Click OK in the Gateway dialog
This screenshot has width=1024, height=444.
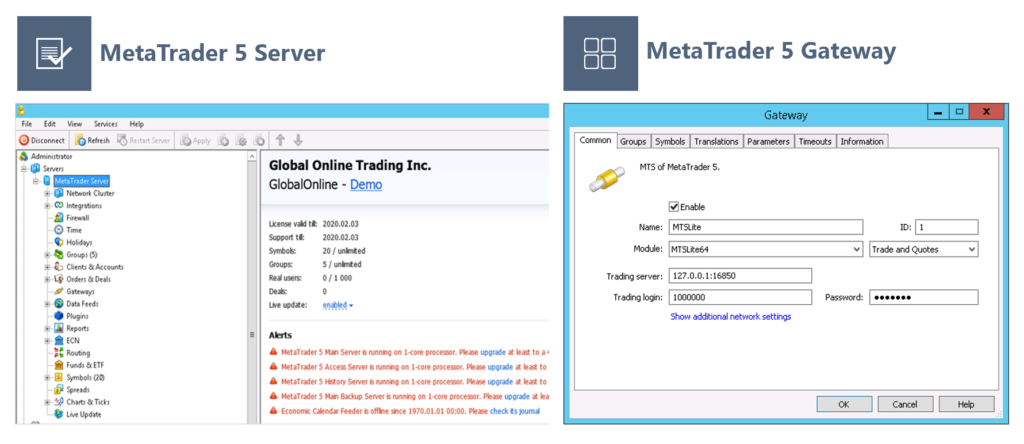click(844, 404)
